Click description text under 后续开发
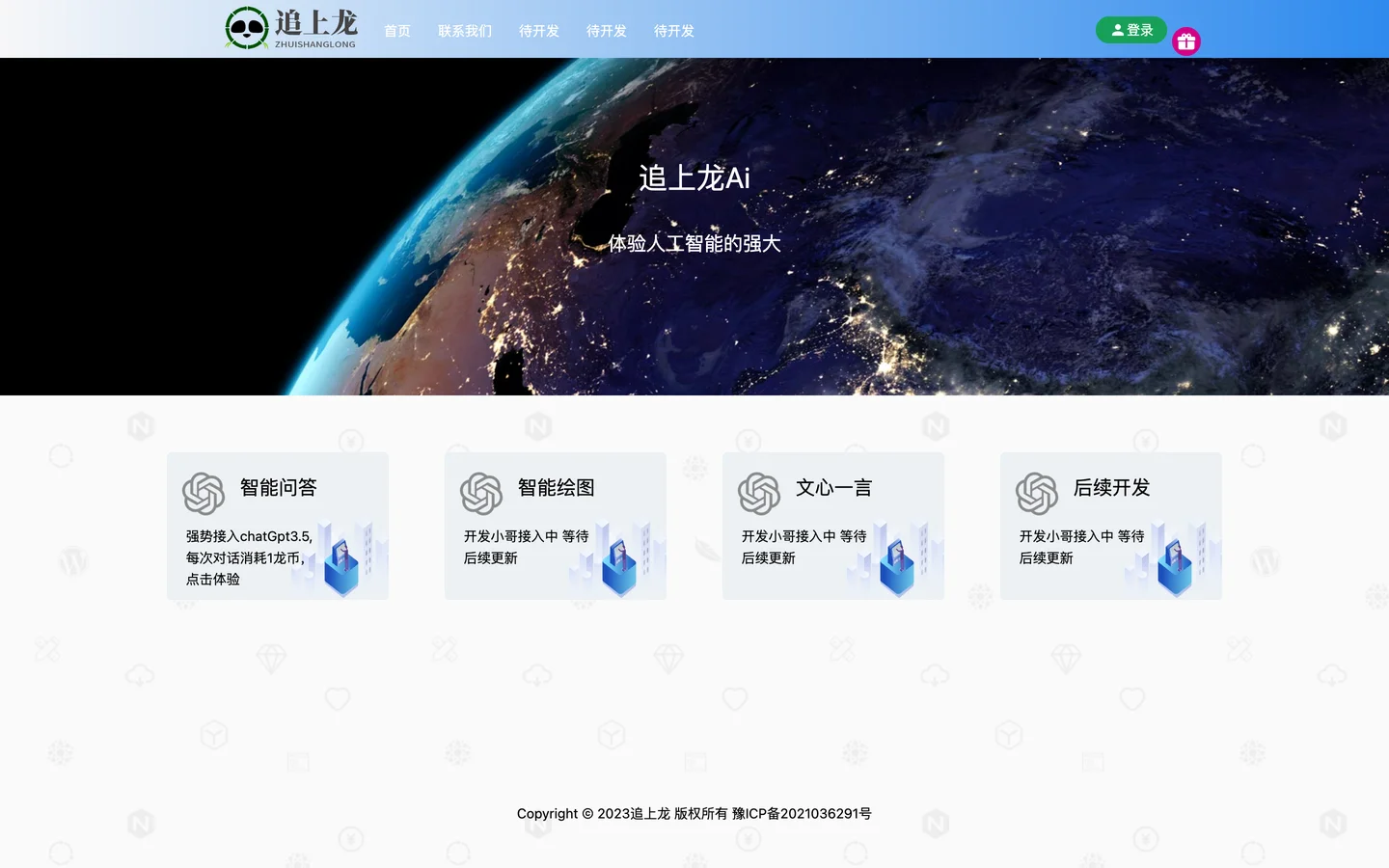The width and height of the screenshot is (1389, 868). click(x=1082, y=547)
